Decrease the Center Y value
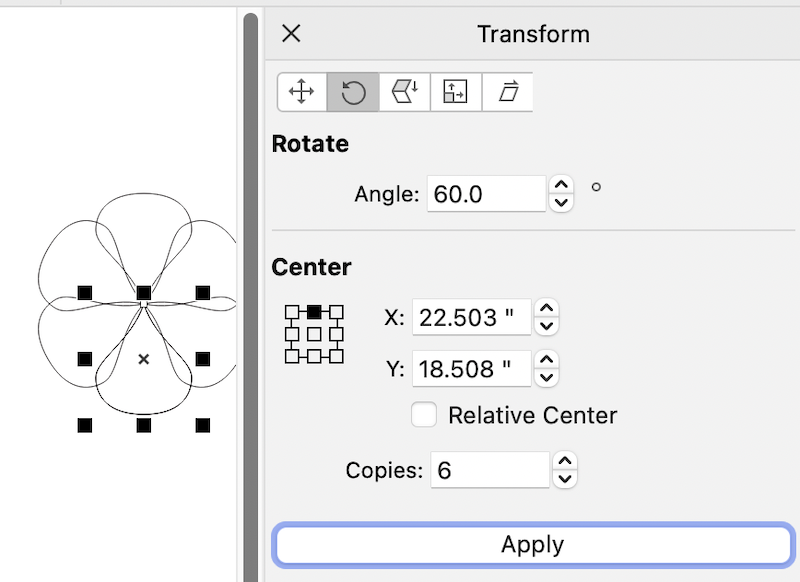800x582 pixels. 546,377
